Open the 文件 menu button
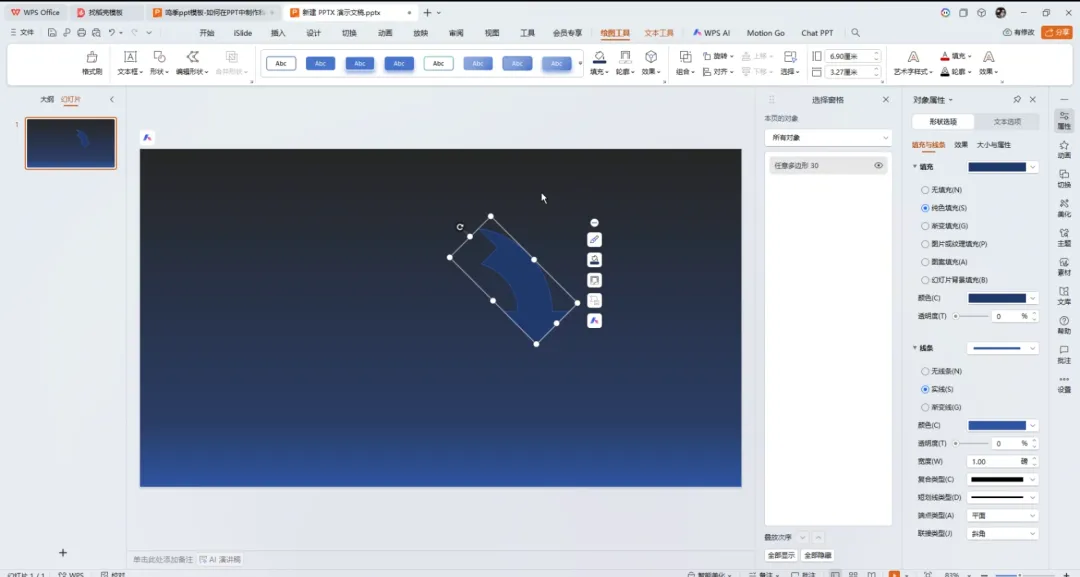1080x577 pixels. click(22, 32)
